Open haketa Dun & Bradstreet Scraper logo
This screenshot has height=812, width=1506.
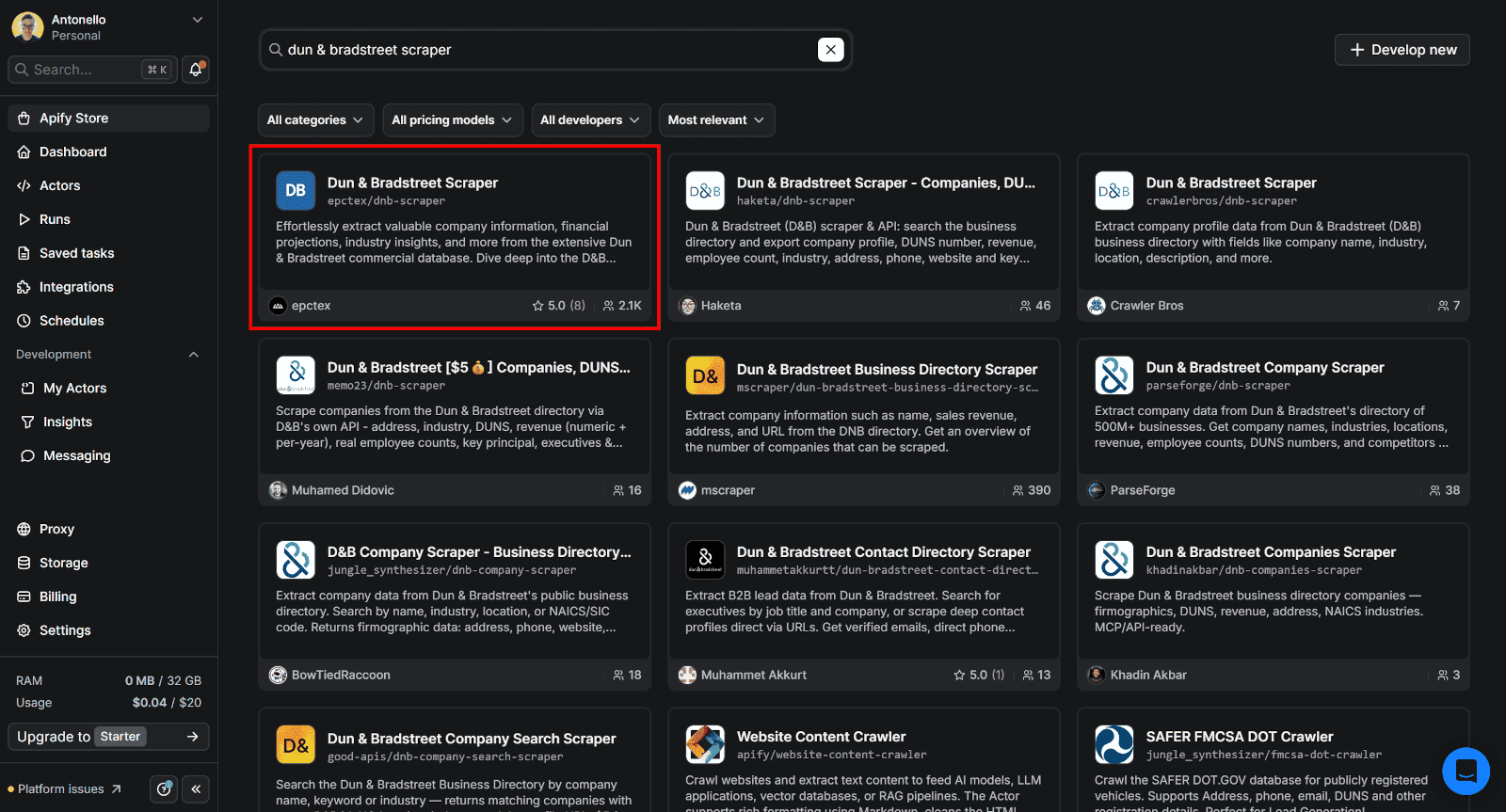[705, 190]
